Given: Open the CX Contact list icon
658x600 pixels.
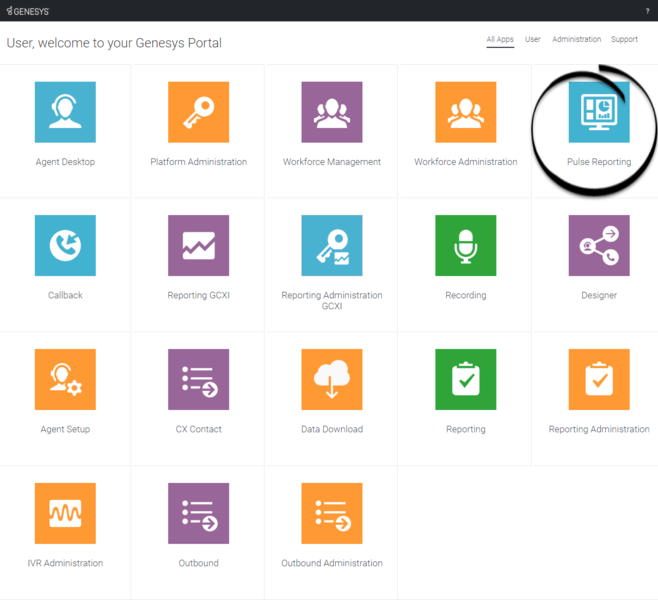Looking at the screenshot, I should (198, 379).
